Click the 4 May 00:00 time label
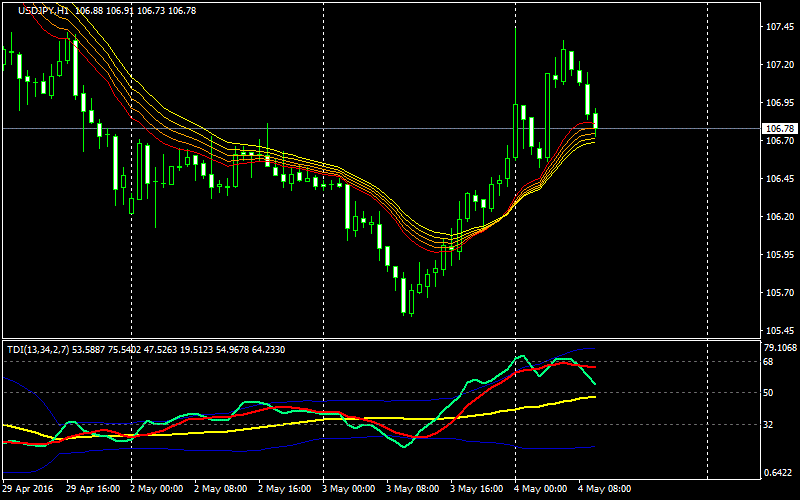Screen dimensions: 800x500 point(540,489)
